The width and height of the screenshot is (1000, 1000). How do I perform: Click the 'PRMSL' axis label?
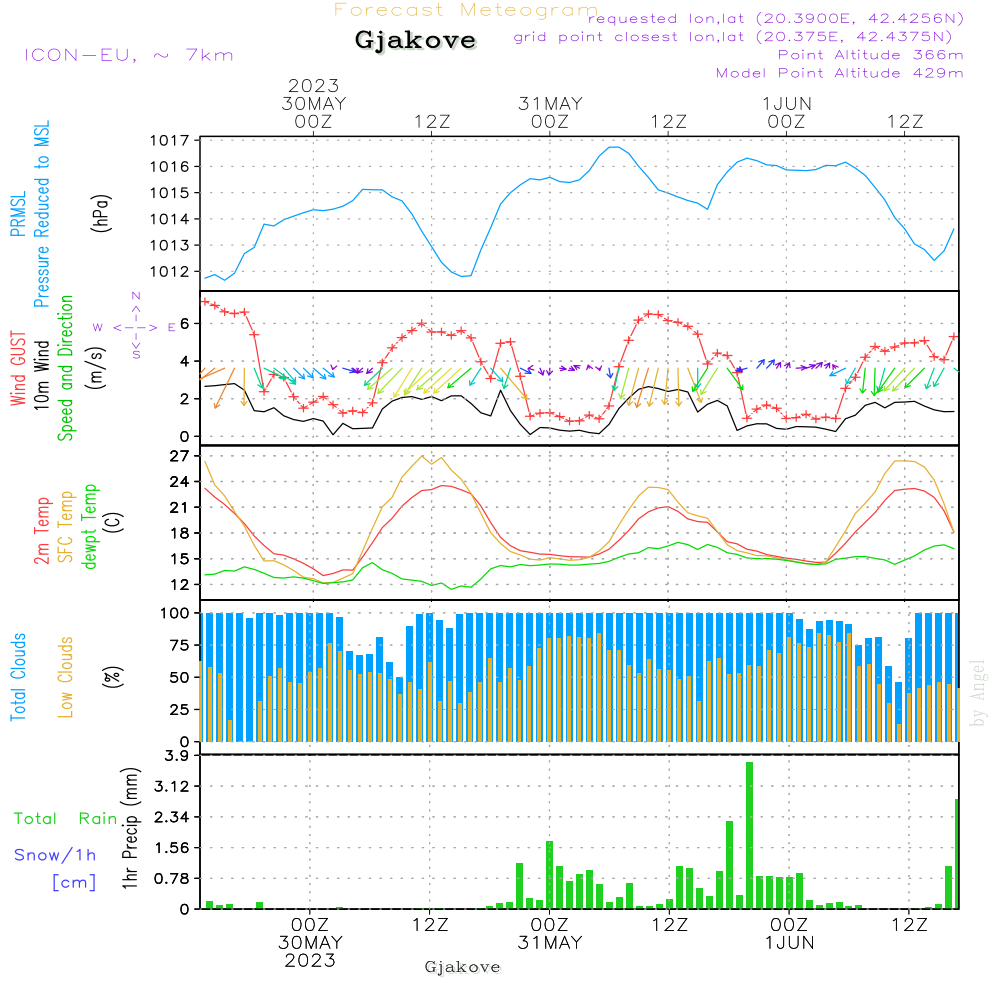18,214
